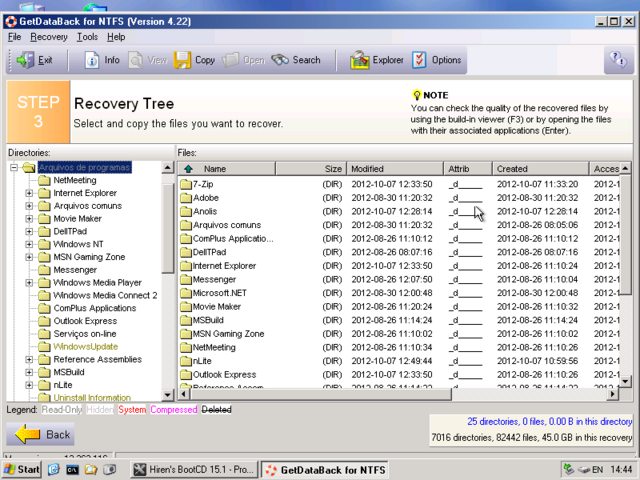Click EN language indicator in tray

[598, 469]
